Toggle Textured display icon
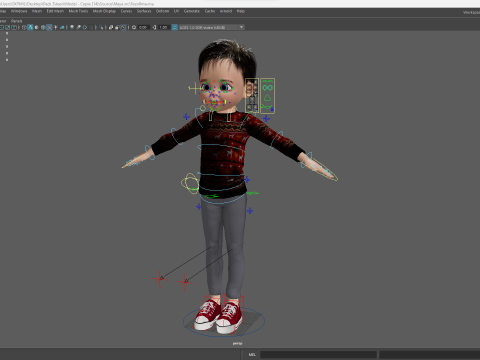Viewport: 480px width, 360px height. click(49, 27)
